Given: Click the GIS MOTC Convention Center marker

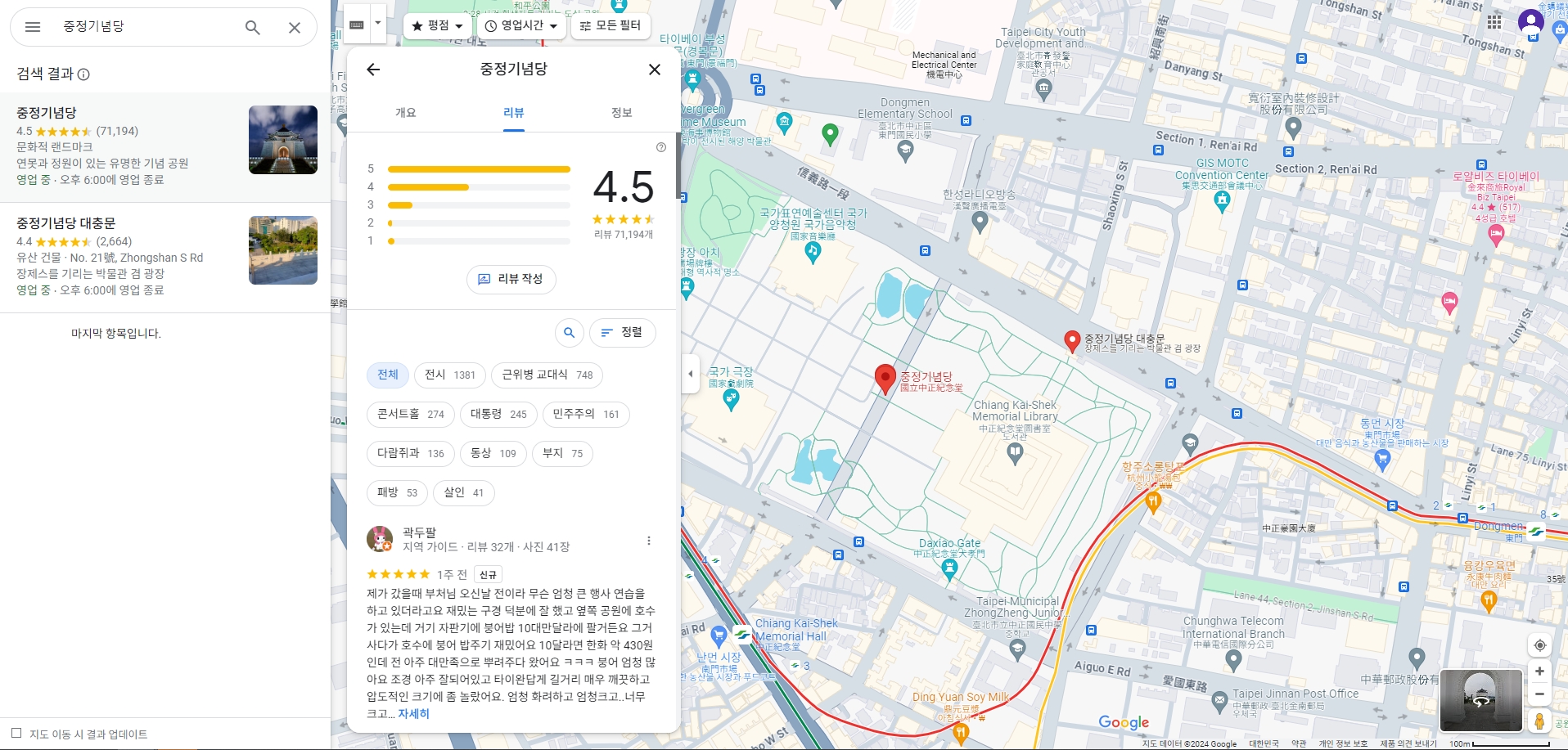Looking at the screenshot, I should (1222, 201).
